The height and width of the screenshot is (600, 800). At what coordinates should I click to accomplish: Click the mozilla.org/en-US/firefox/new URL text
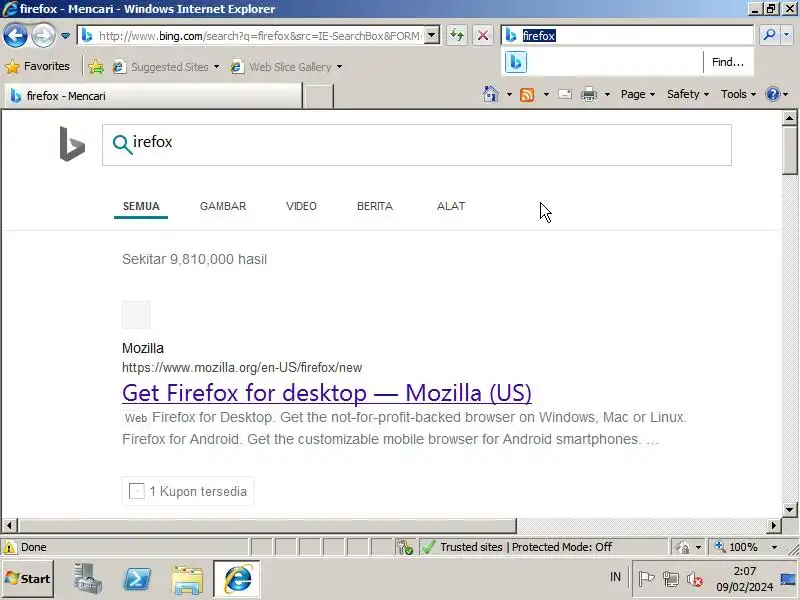pyautogui.click(x=242, y=367)
